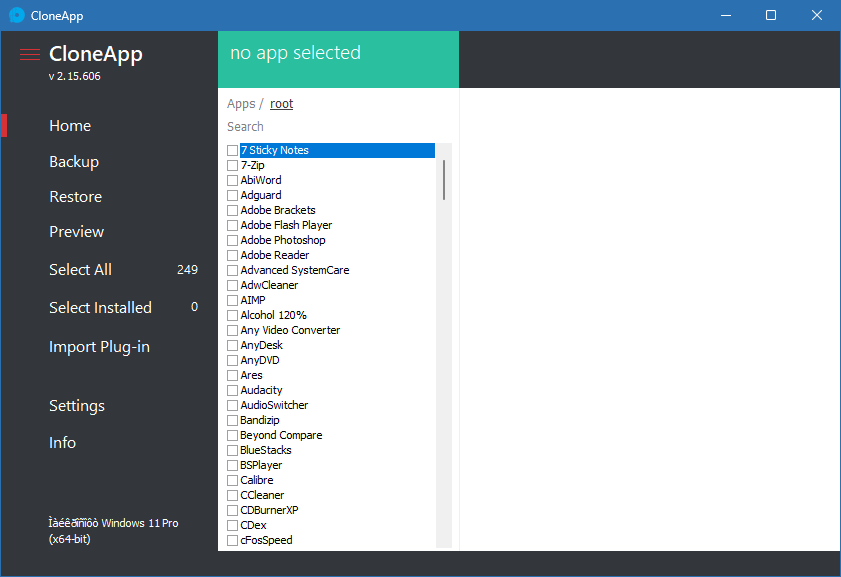Select the Bandizip list entry
841x577 pixels.
pos(260,420)
